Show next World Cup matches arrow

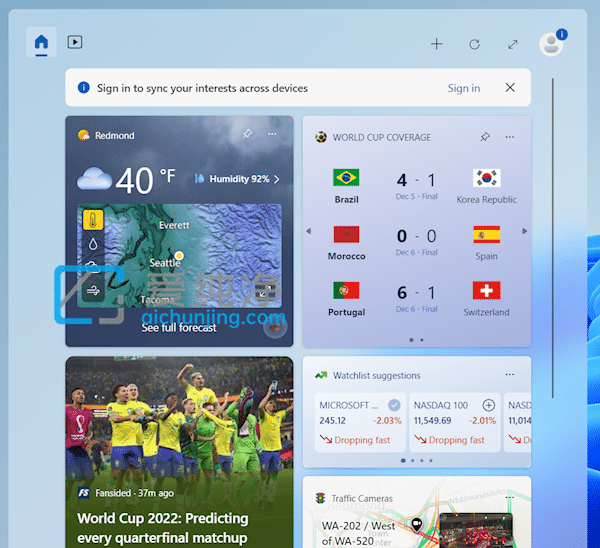point(524,231)
